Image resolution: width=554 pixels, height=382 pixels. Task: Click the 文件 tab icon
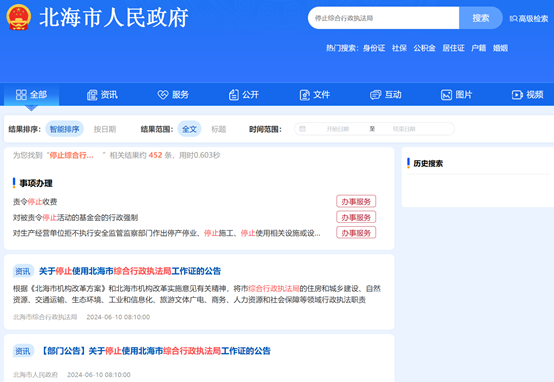click(x=305, y=95)
